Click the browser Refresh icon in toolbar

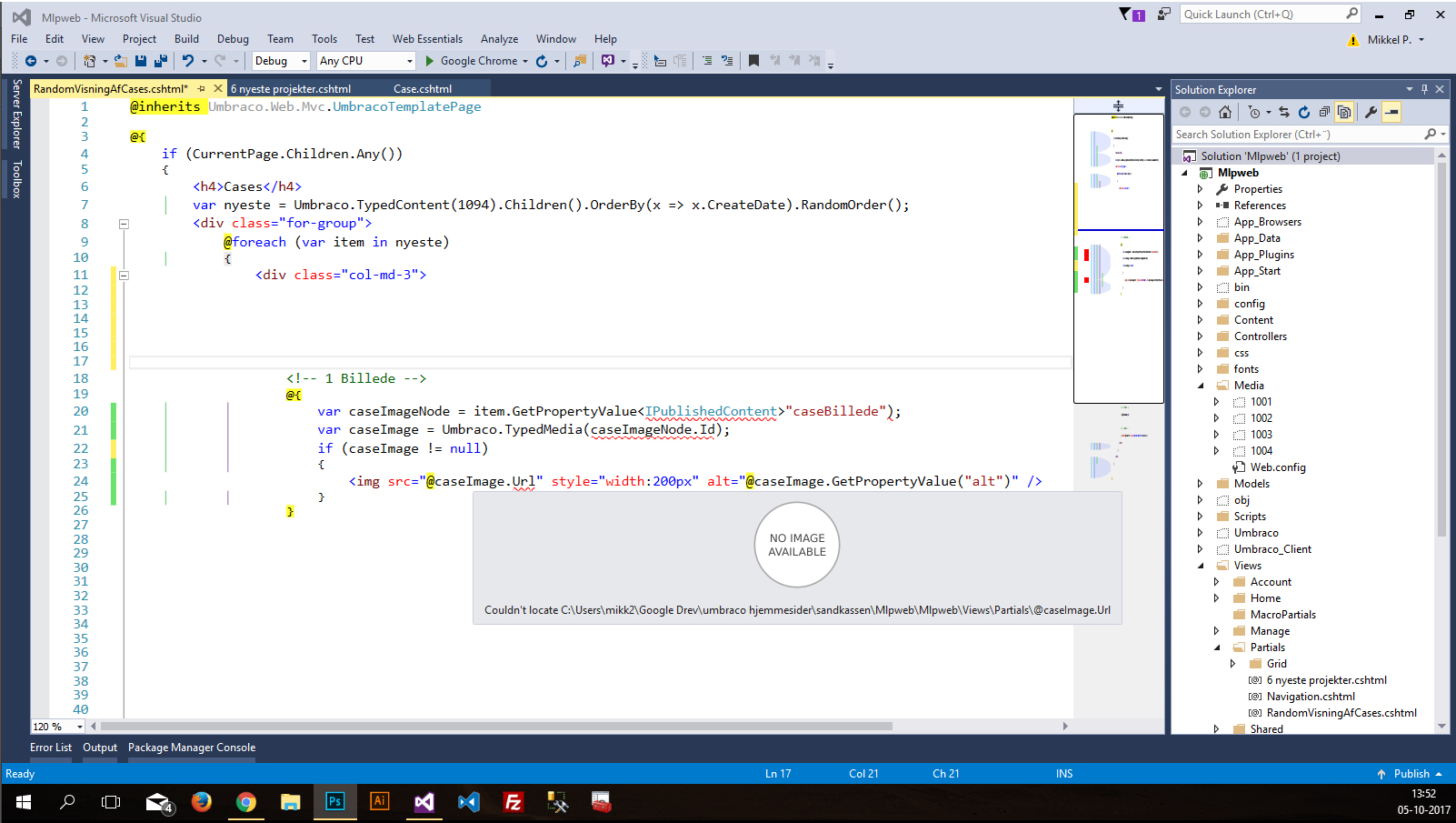coord(542,61)
